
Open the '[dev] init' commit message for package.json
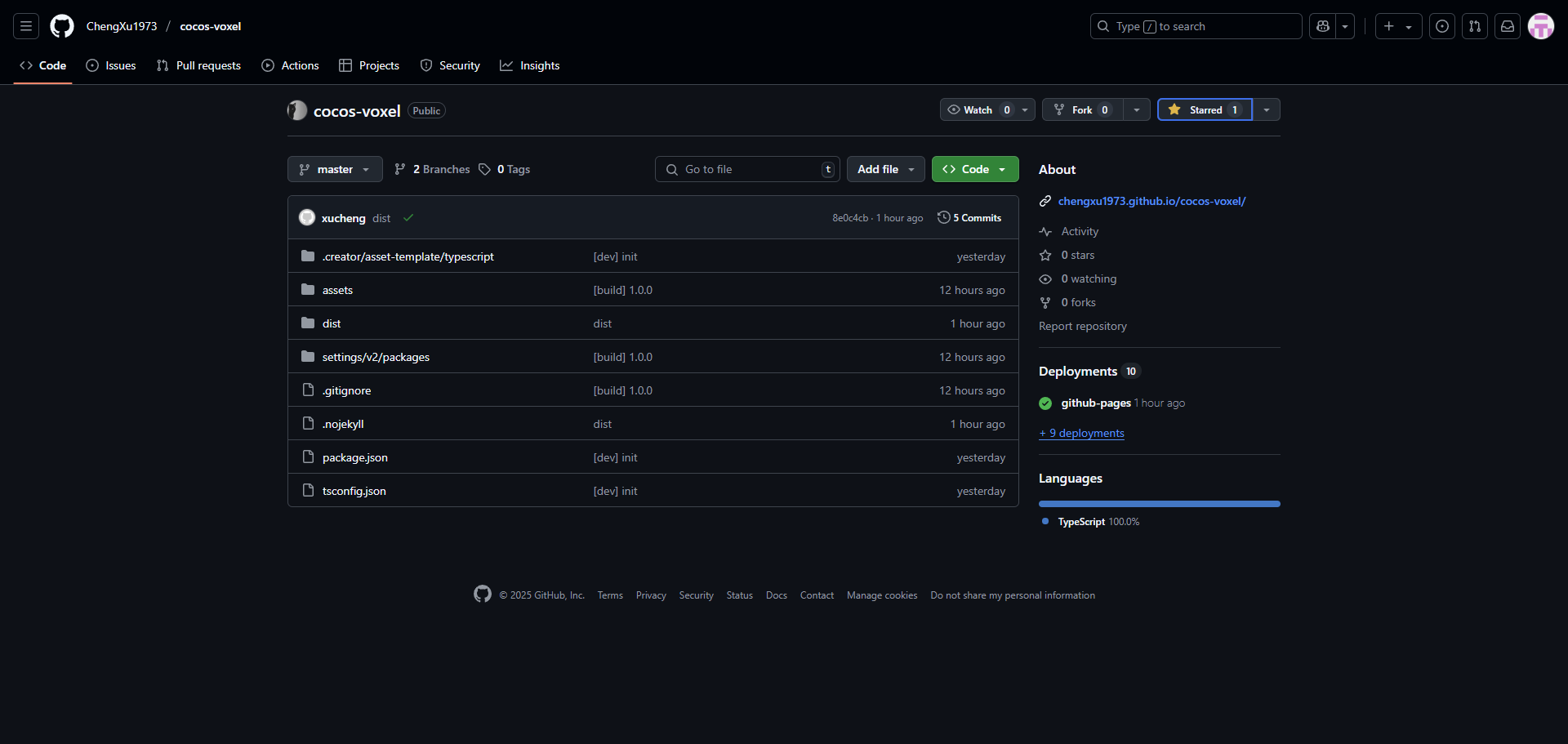pos(616,457)
